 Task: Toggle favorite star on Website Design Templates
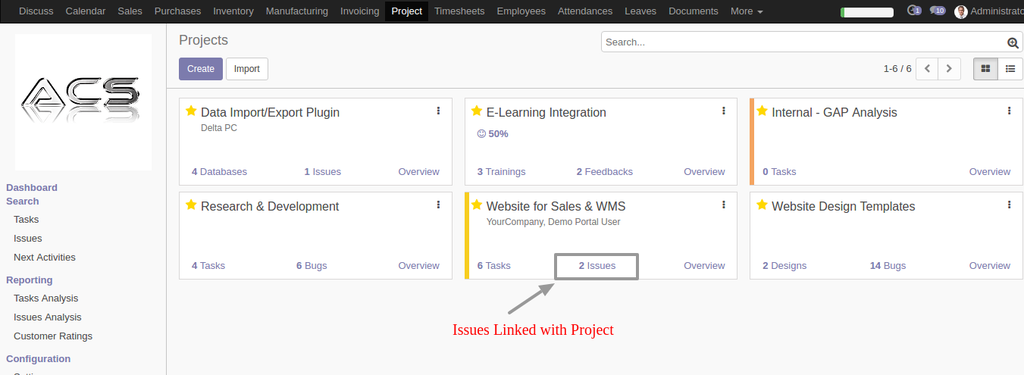[x=762, y=205]
